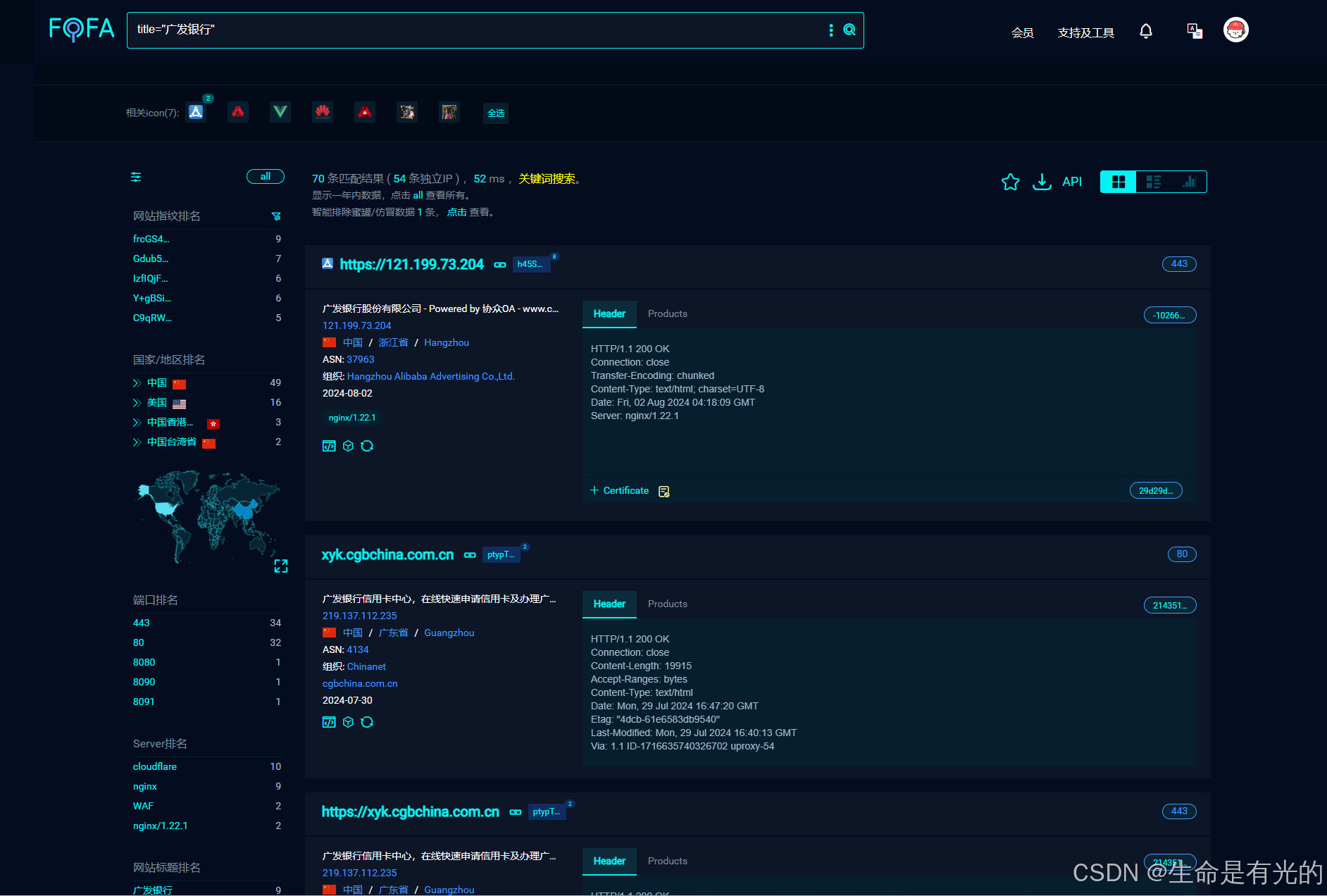Click the search magnifier icon in search bar

click(849, 30)
